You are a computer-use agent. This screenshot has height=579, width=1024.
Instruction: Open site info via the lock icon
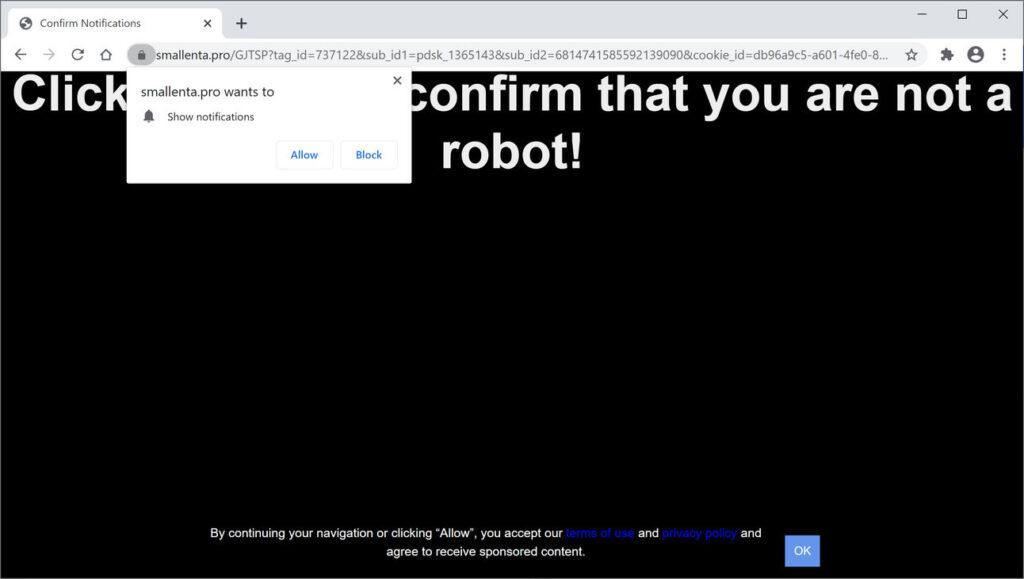tap(141, 55)
